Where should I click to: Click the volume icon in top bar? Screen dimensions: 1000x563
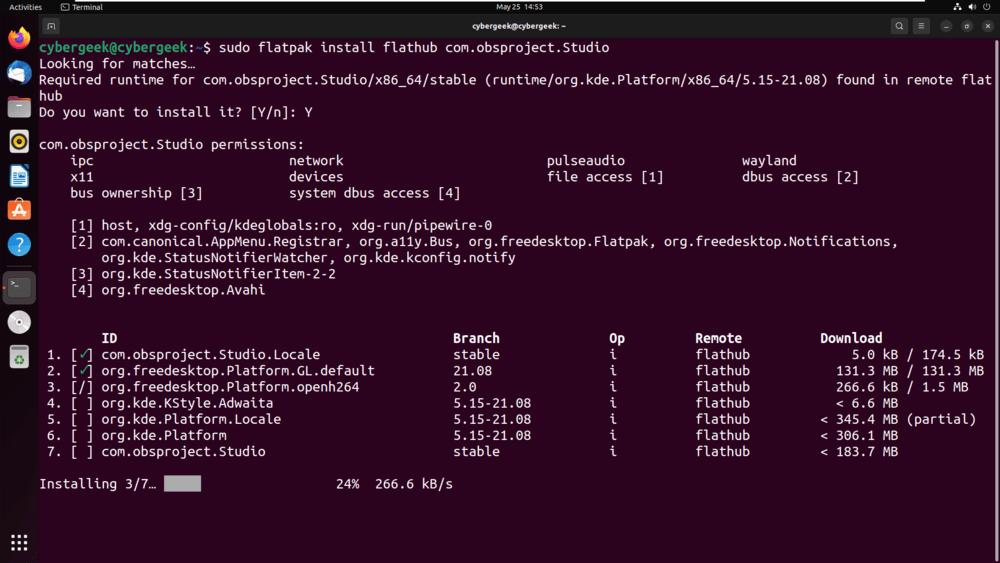tap(972, 7)
